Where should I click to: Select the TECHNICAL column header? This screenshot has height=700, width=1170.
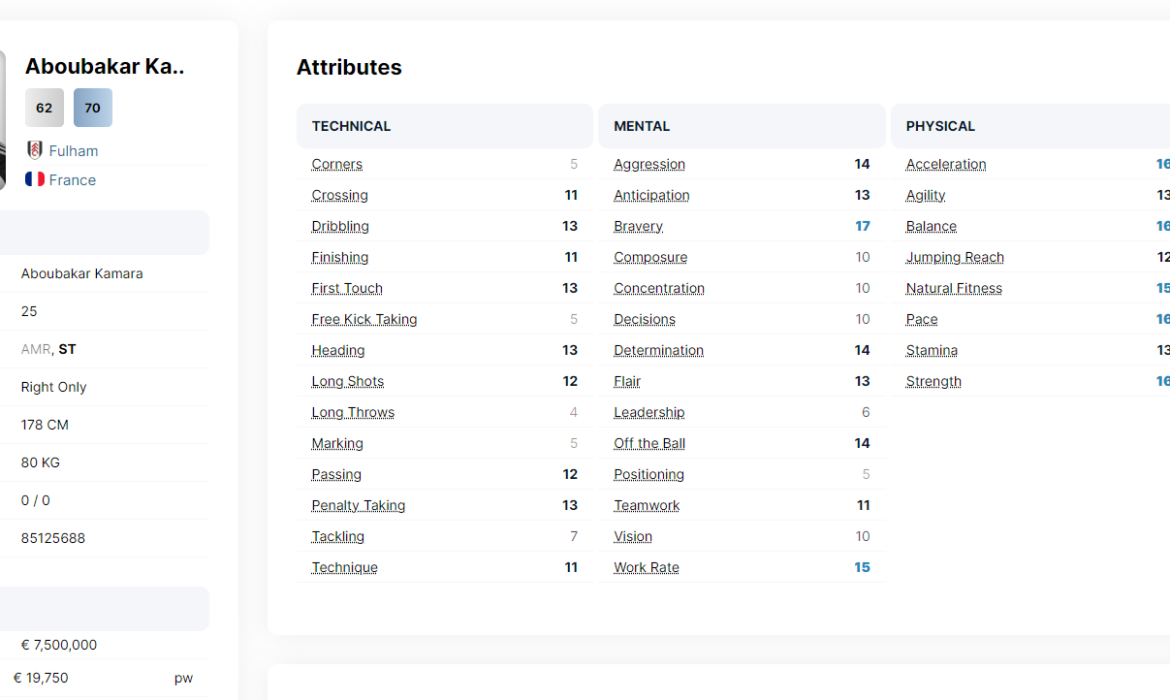point(351,126)
